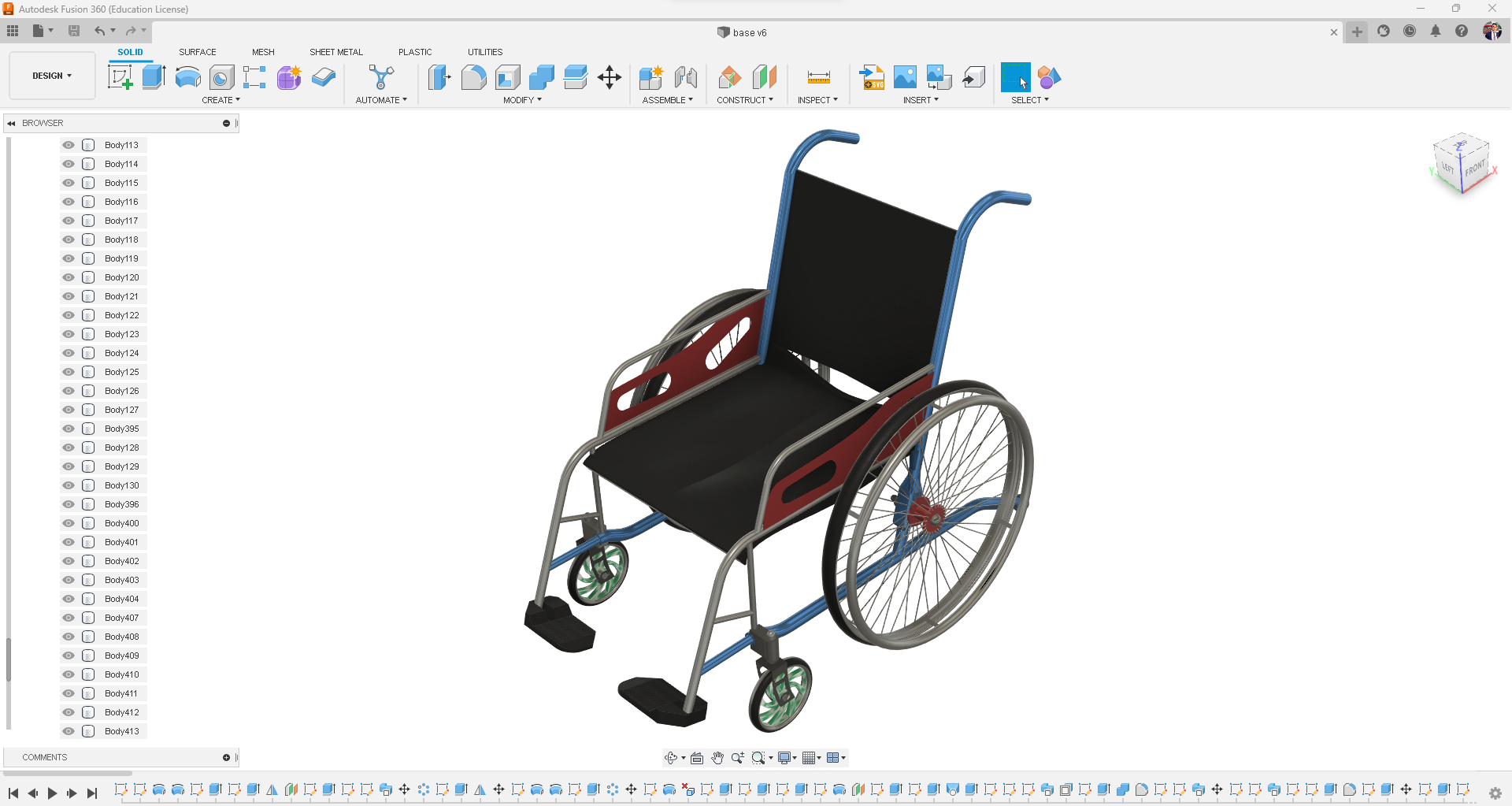The image size is (1512, 806).
Task: Expand the CREATE menu
Action: pos(221,100)
